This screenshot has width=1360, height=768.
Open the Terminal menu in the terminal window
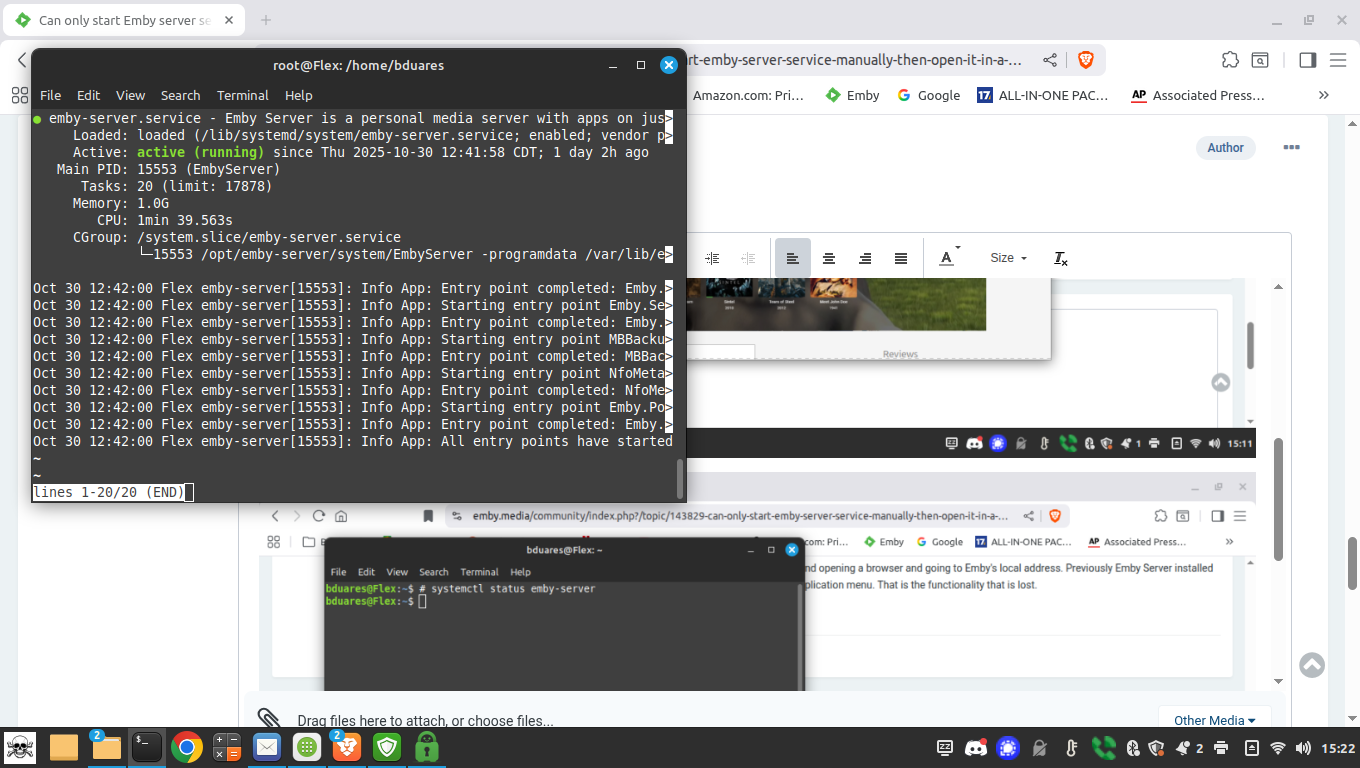(x=243, y=95)
